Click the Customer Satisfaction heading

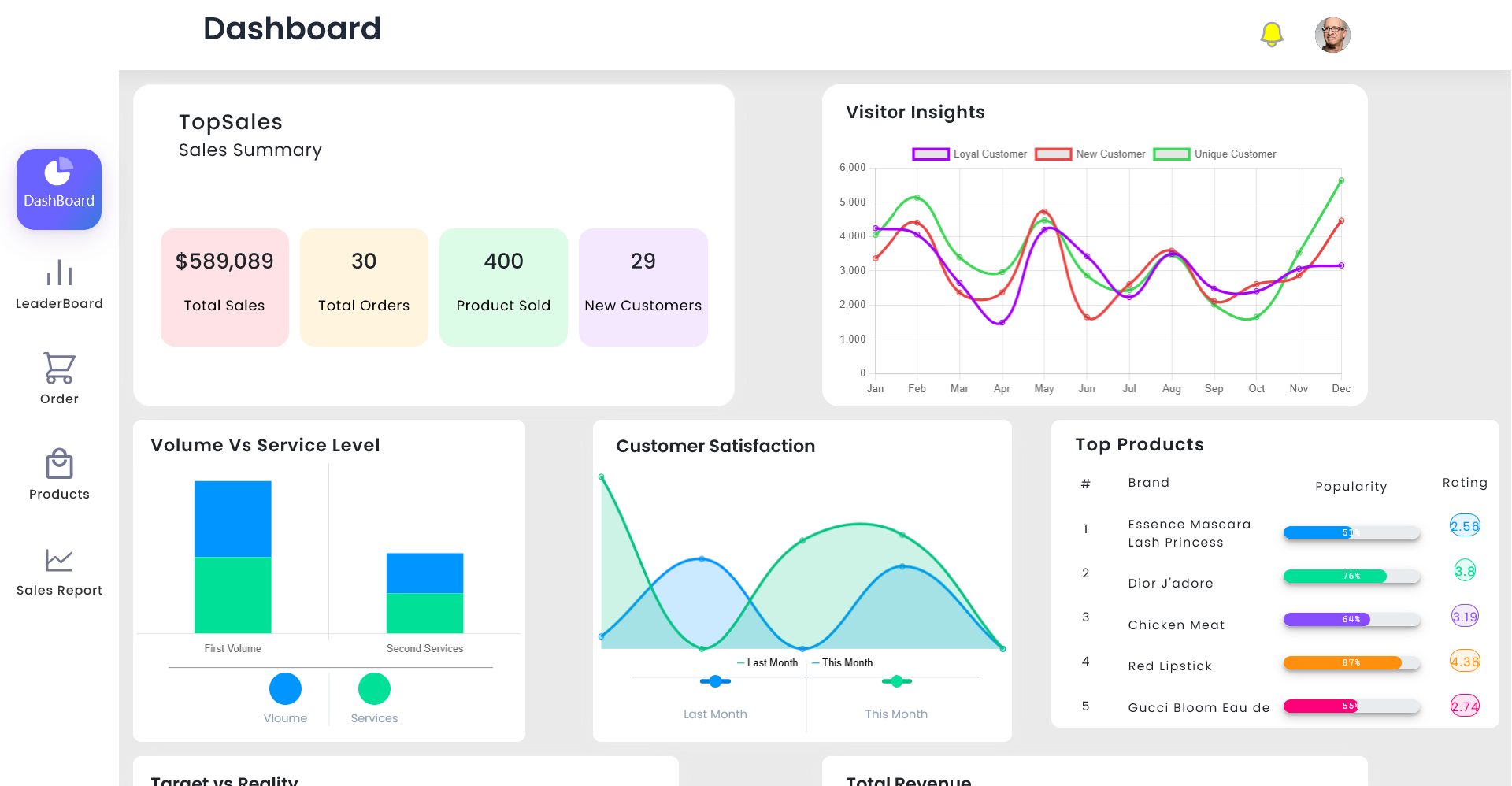pos(715,446)
